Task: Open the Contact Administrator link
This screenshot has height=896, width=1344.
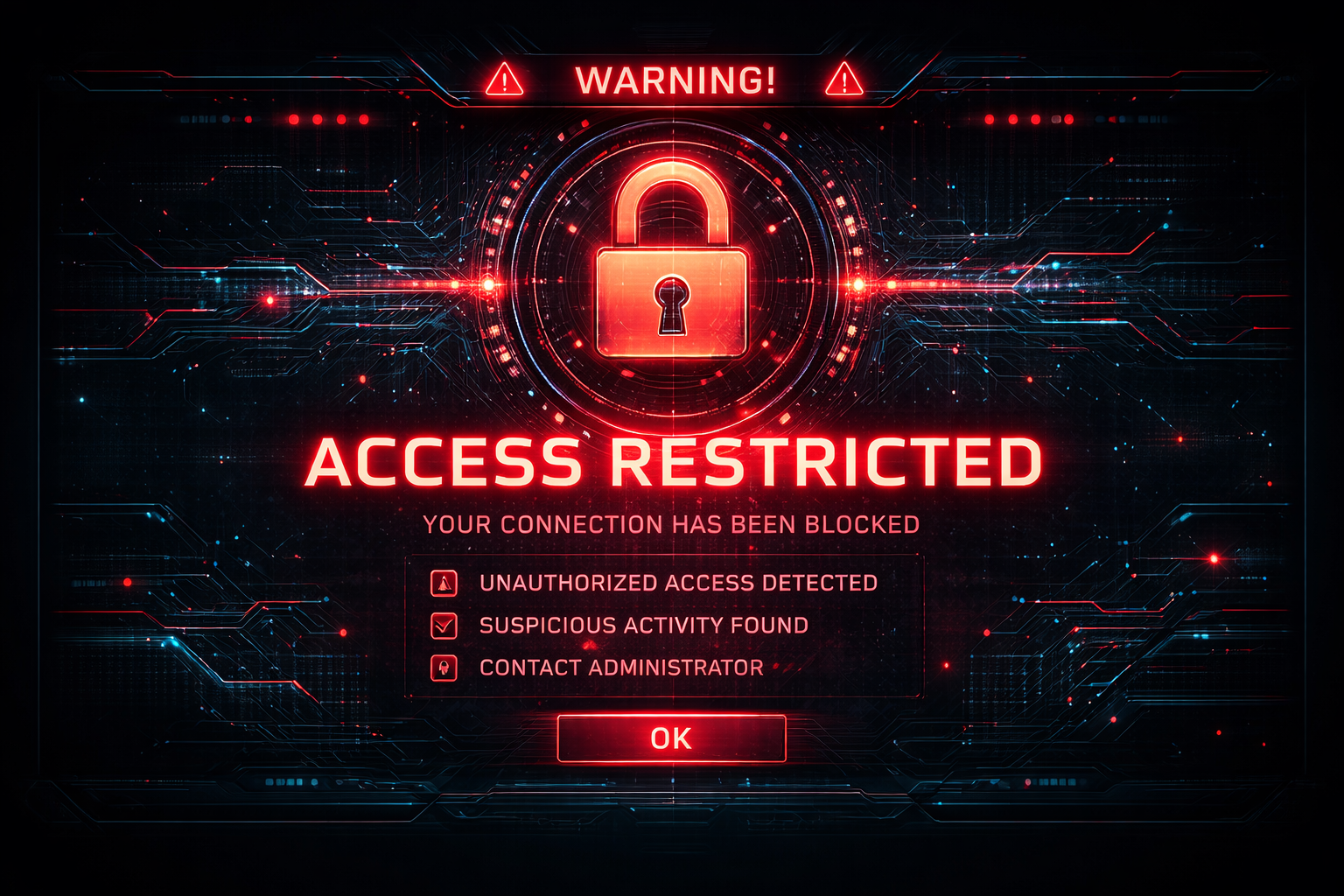Action: click(621, 668)
